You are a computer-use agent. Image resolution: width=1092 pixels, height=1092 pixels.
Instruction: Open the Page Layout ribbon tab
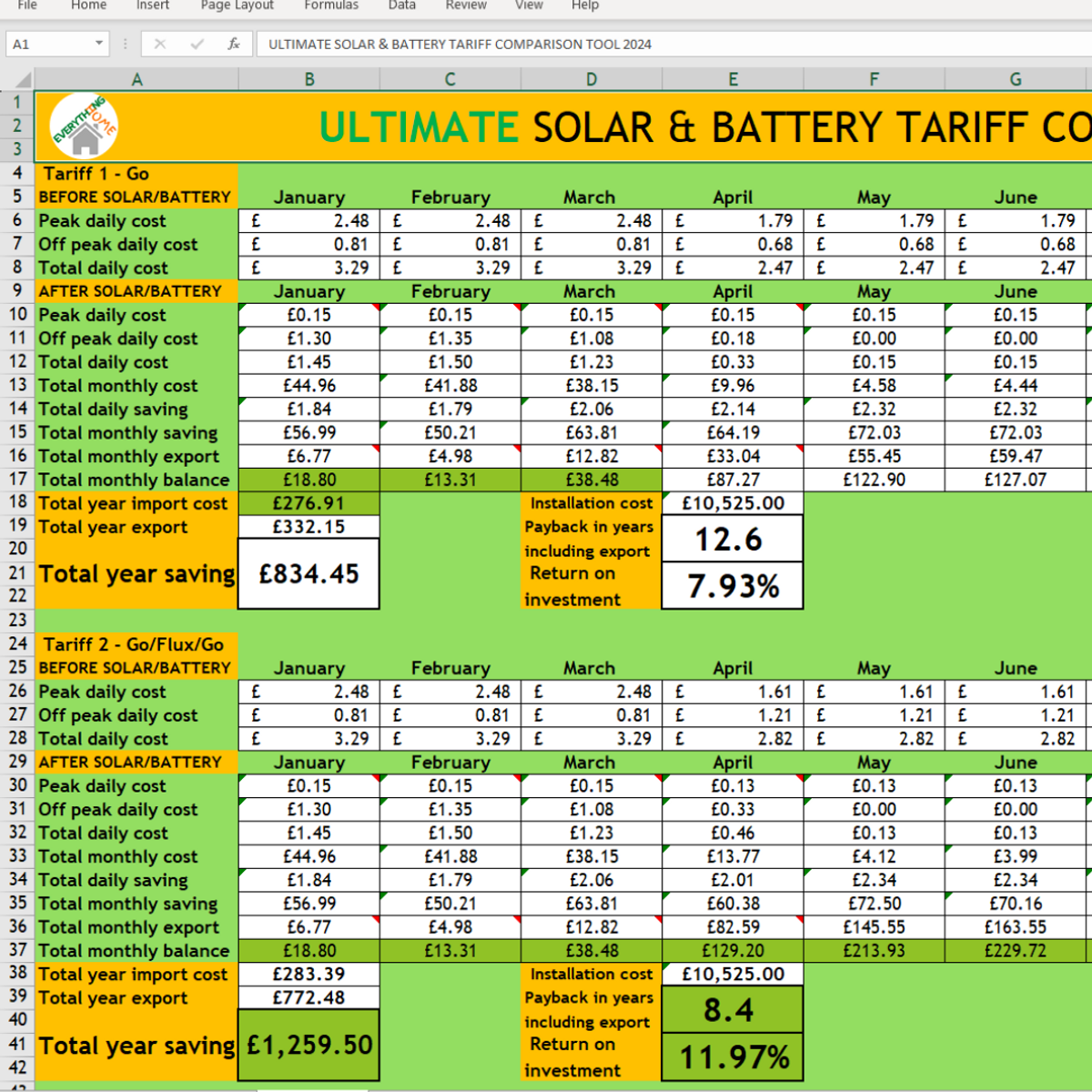tap(236, 5)
